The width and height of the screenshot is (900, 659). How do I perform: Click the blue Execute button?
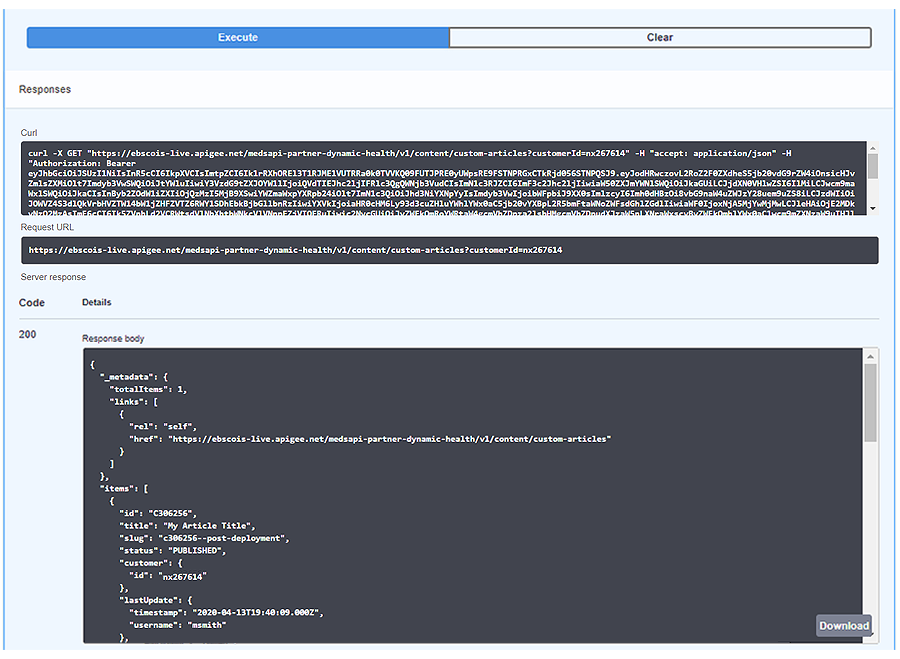point(238,38)
